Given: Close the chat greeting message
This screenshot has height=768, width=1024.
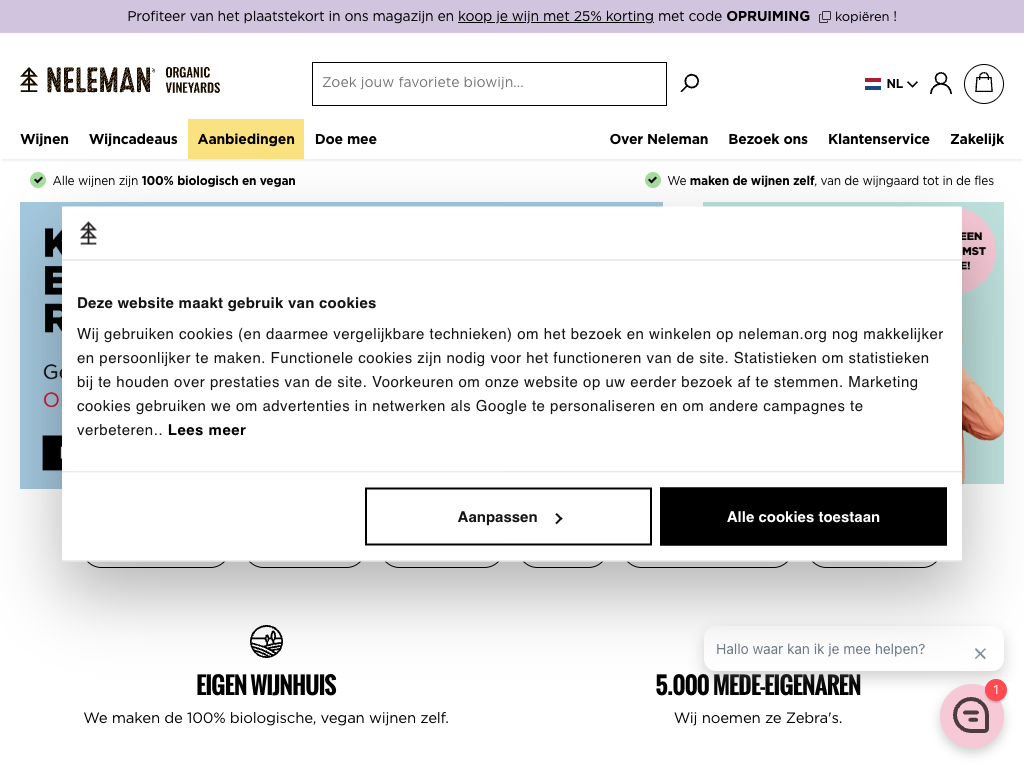Looking at the screenshot, I should coord(980,653).
